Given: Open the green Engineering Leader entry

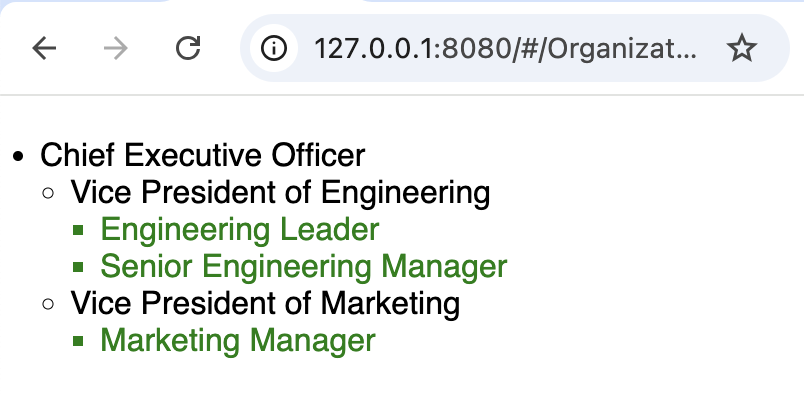Looking at the screenshot, I should [x=239, y=229].
